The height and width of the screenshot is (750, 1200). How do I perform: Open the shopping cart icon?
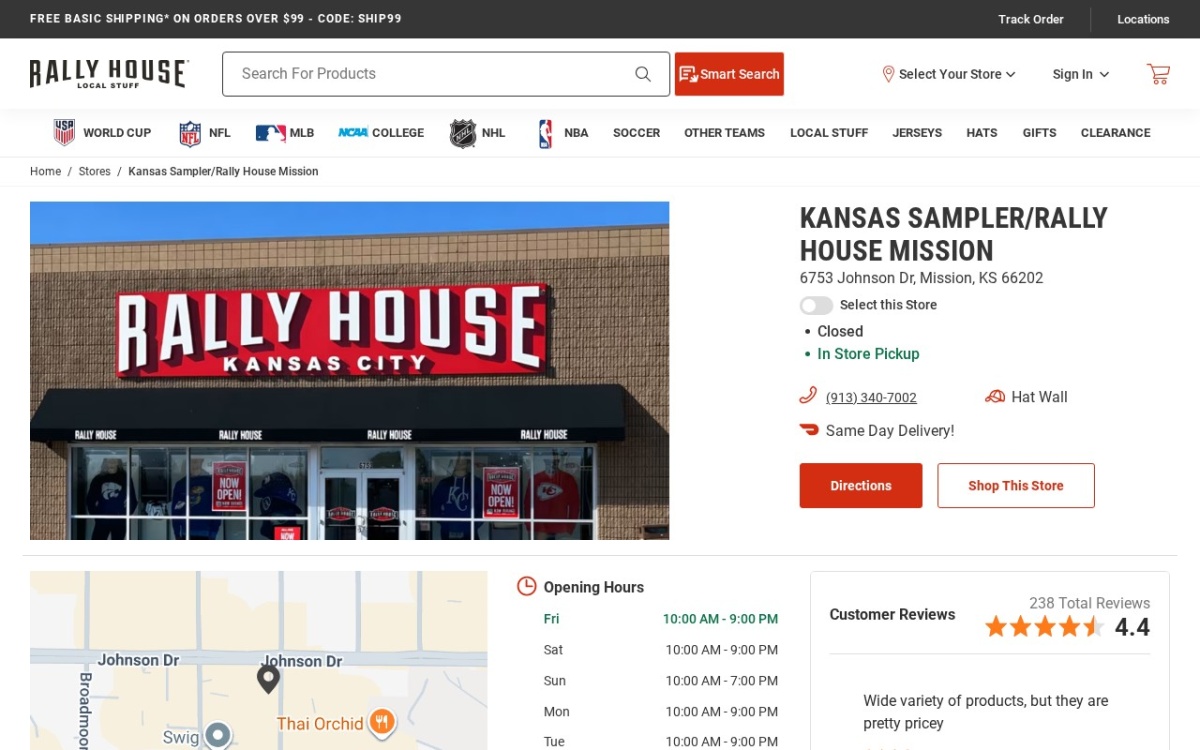pyautogui.click(x=1158, y=74)
